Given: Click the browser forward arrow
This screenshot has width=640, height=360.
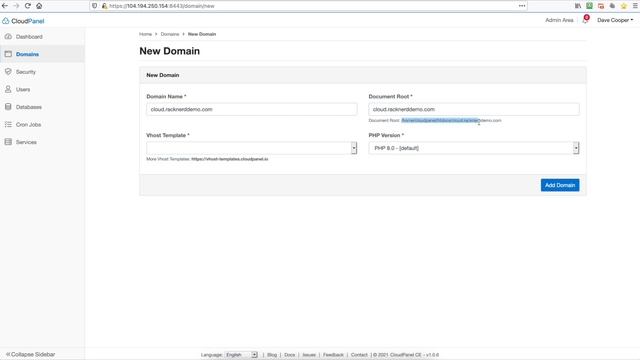Looking at the screenshot, I should click(x=16, y=6).
